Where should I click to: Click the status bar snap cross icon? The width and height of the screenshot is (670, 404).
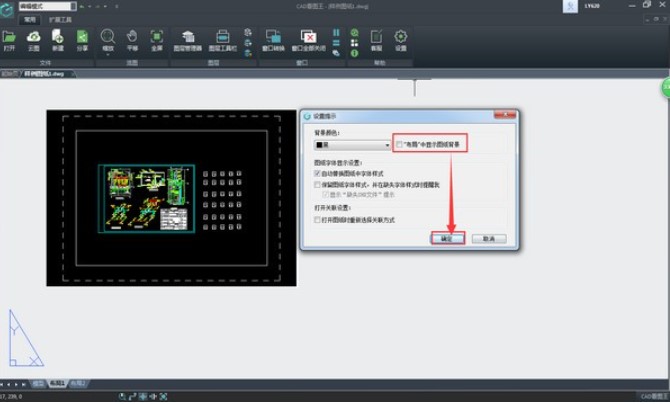coord(143,396)
